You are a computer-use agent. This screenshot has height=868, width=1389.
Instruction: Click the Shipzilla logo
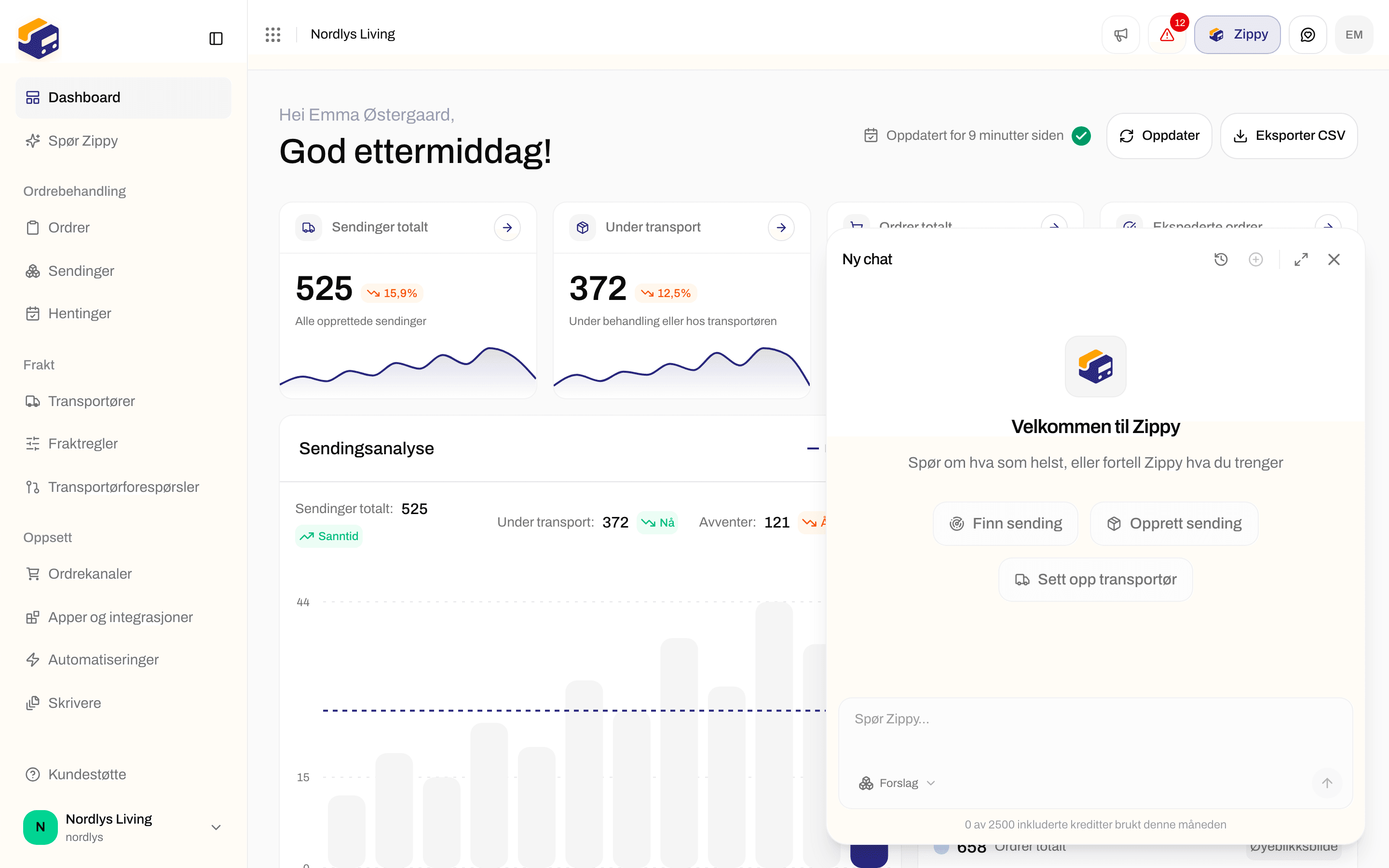39,39
